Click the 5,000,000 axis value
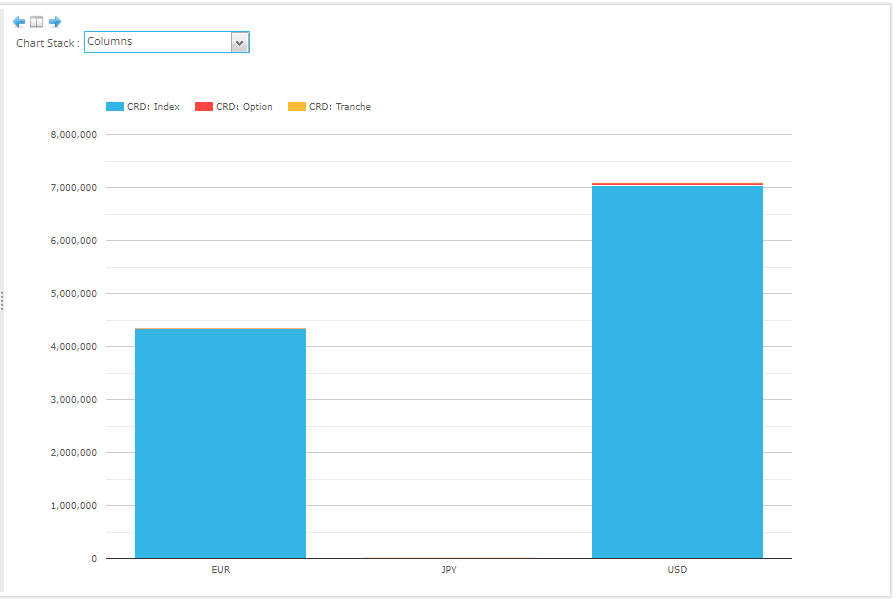896x599 pixels. (x=74, y=294)
